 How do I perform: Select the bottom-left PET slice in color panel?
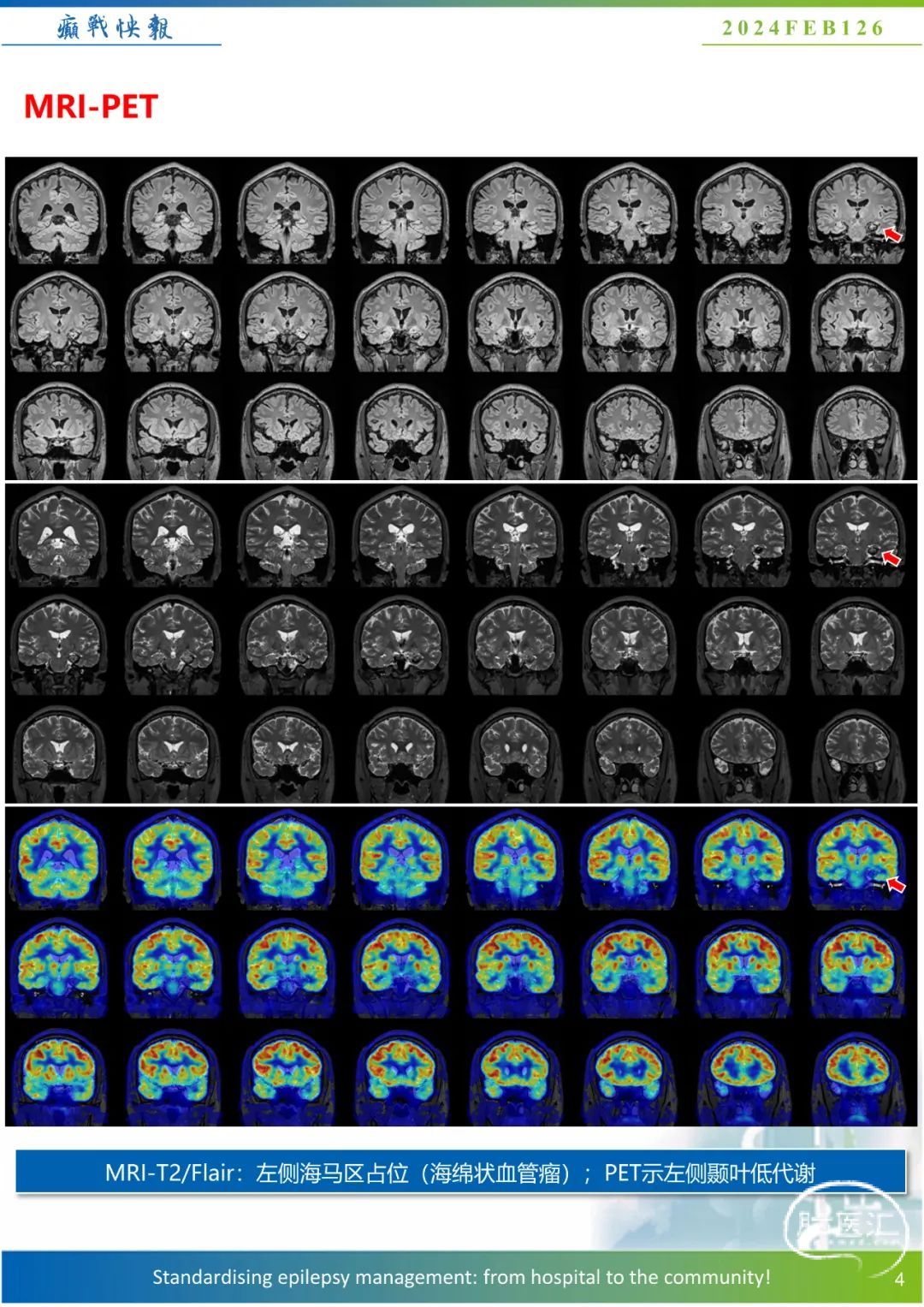pos(58,1077)
